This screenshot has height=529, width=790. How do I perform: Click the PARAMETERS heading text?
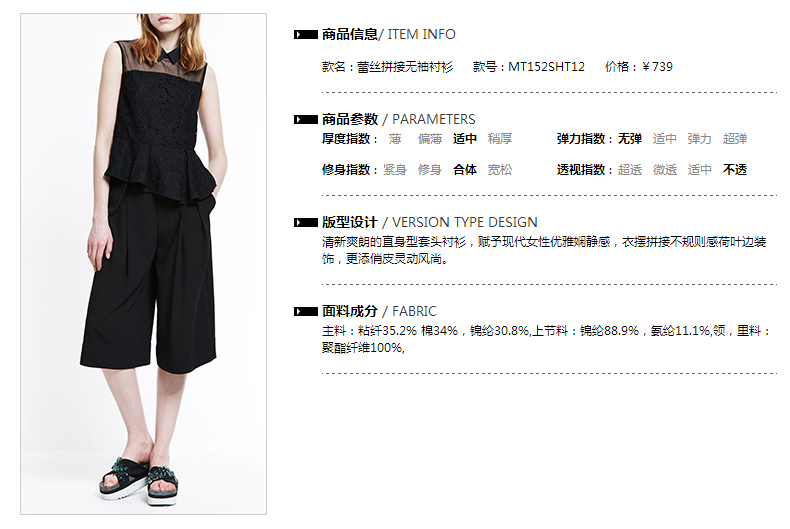(x=433, y=119)
